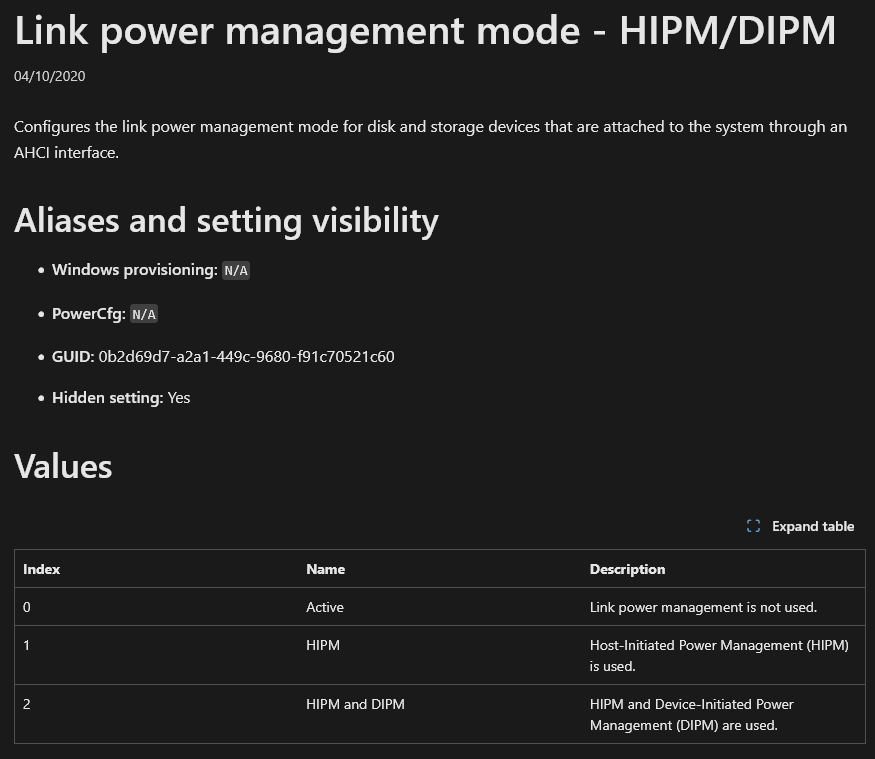Click the date 04/10/2020

pos(50,76)
